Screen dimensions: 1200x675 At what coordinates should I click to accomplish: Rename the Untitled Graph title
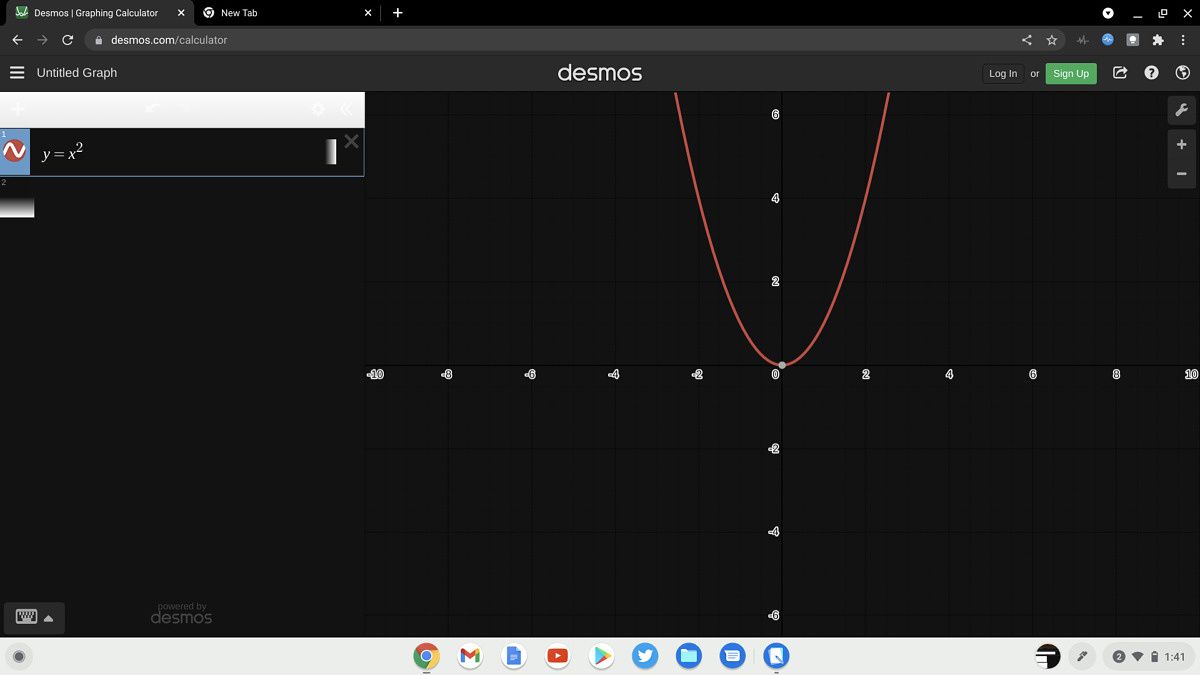pos(77,73)
